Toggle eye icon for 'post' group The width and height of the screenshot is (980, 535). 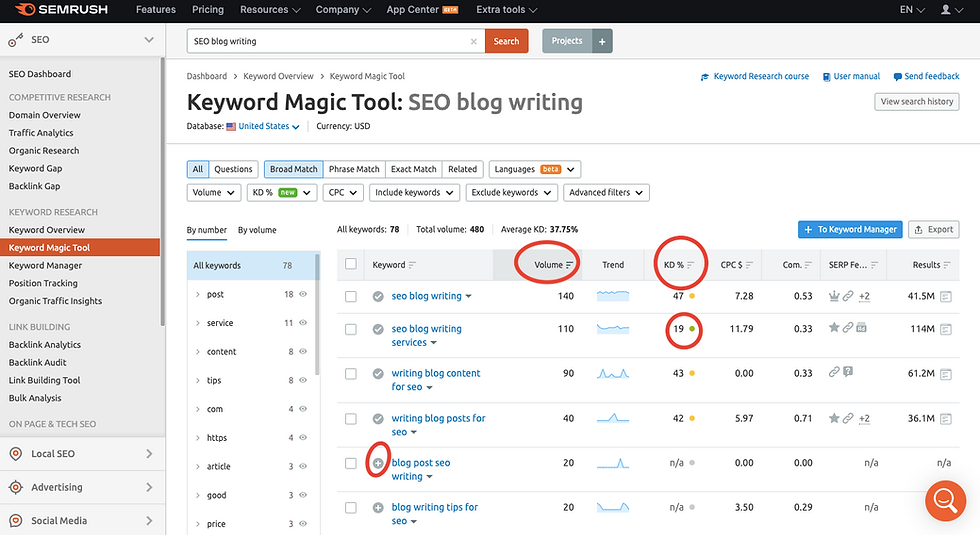point(303,294)
